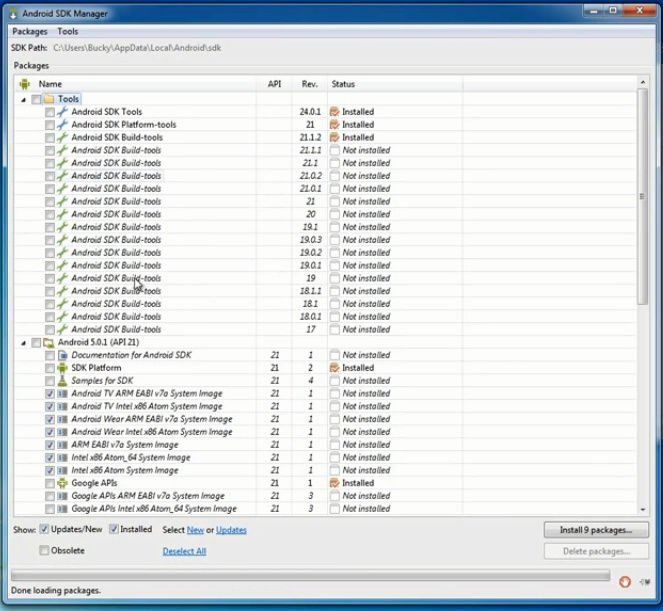Click the package list scrollbar down arrow
The width and height of the screenshot is (663, 611).
coord(643,509)
